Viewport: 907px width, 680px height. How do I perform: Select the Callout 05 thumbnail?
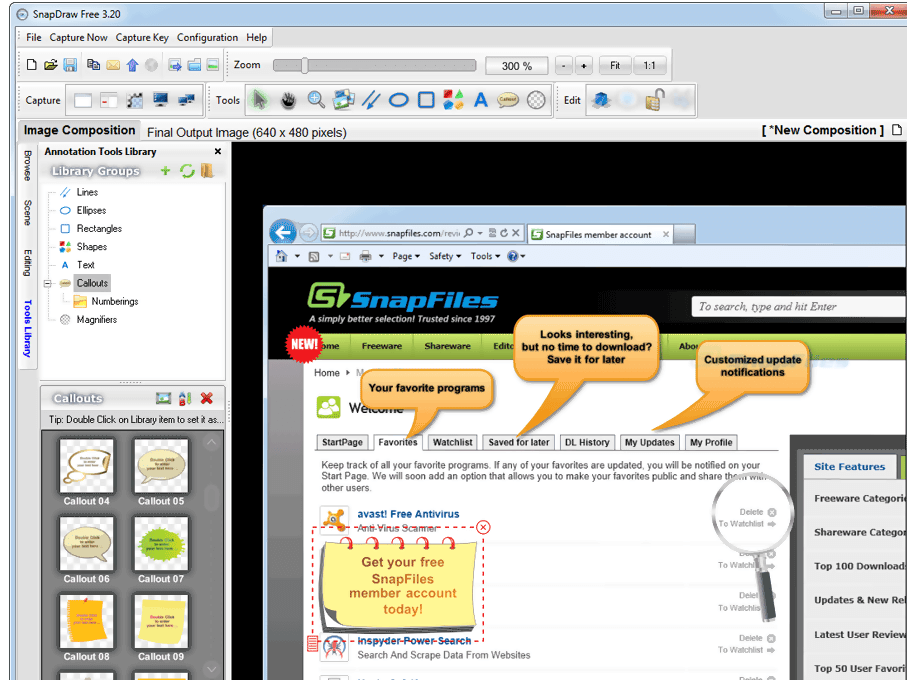pyautogui.click(x=161, y=466)
